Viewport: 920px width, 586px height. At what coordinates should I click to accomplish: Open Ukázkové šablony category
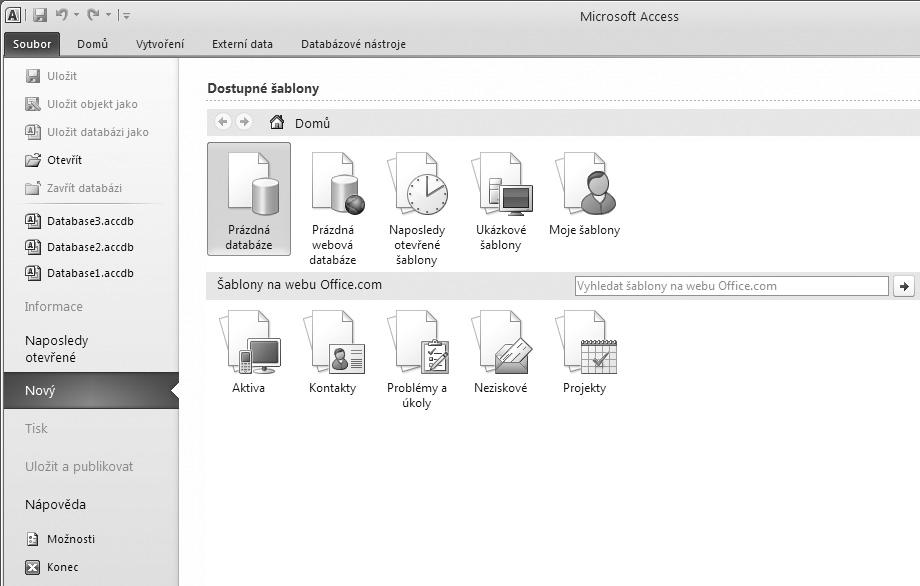point(500,199)
